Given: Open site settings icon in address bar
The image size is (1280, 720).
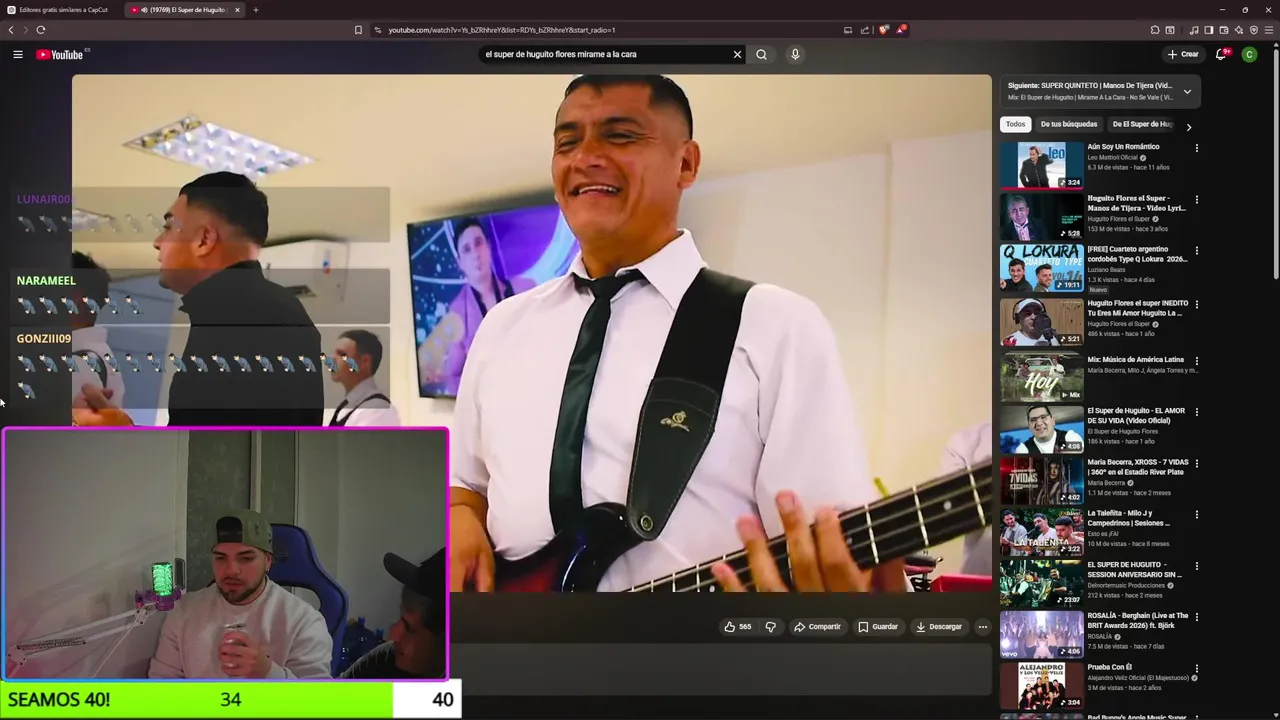Looking at the screenshot, I should 378,30.
